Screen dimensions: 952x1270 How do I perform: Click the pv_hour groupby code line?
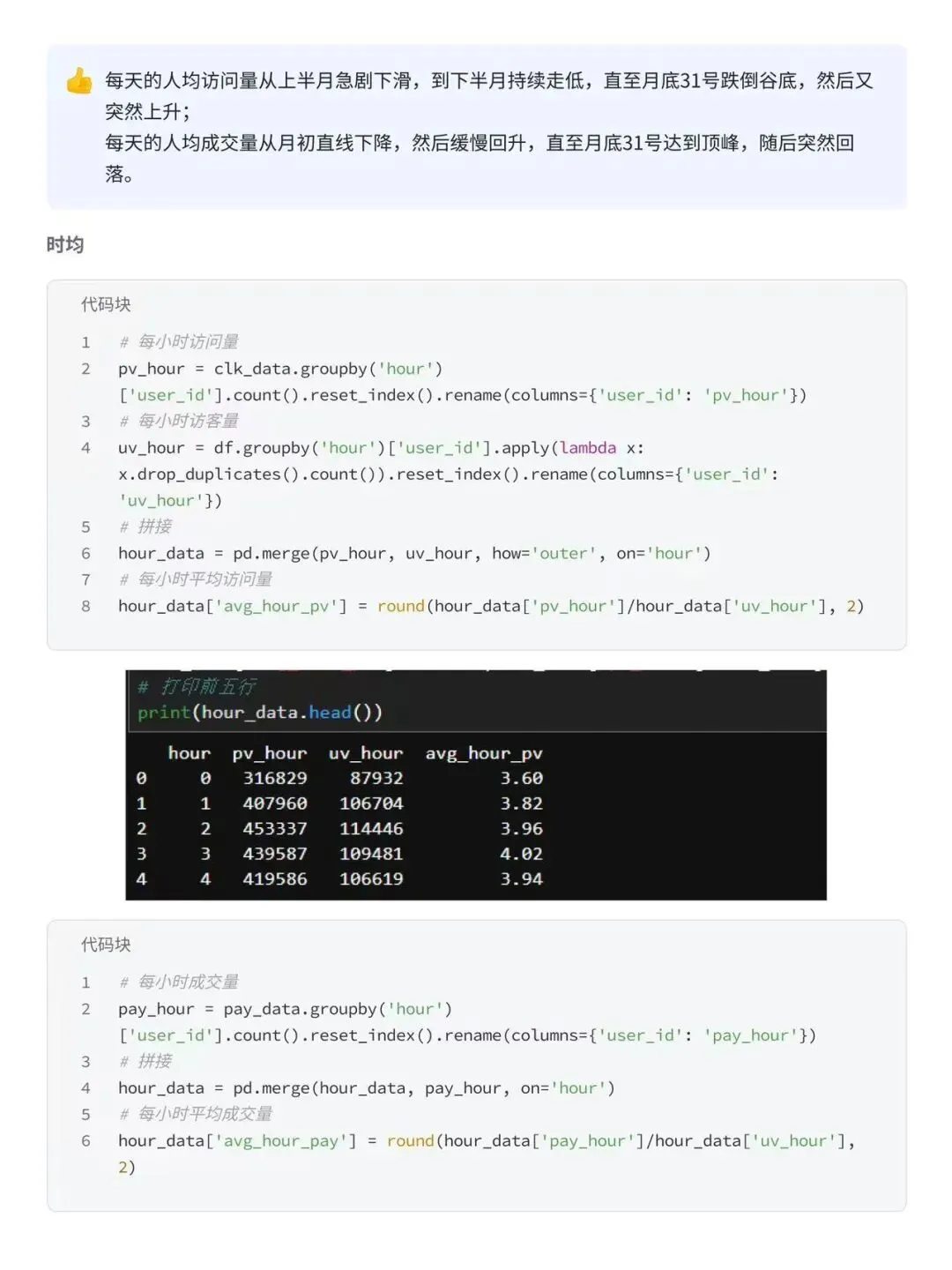[463, 382]
